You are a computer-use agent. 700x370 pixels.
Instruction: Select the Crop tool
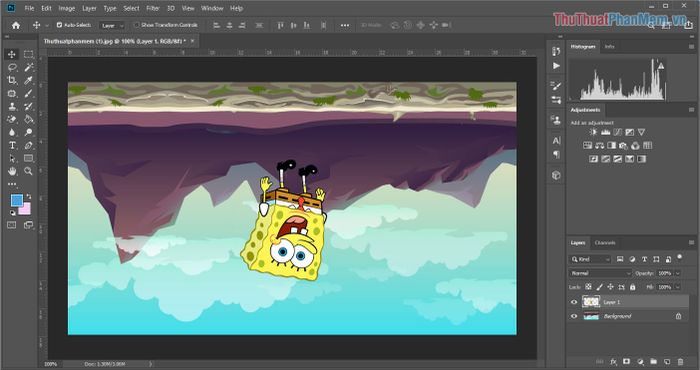point(12,80)
